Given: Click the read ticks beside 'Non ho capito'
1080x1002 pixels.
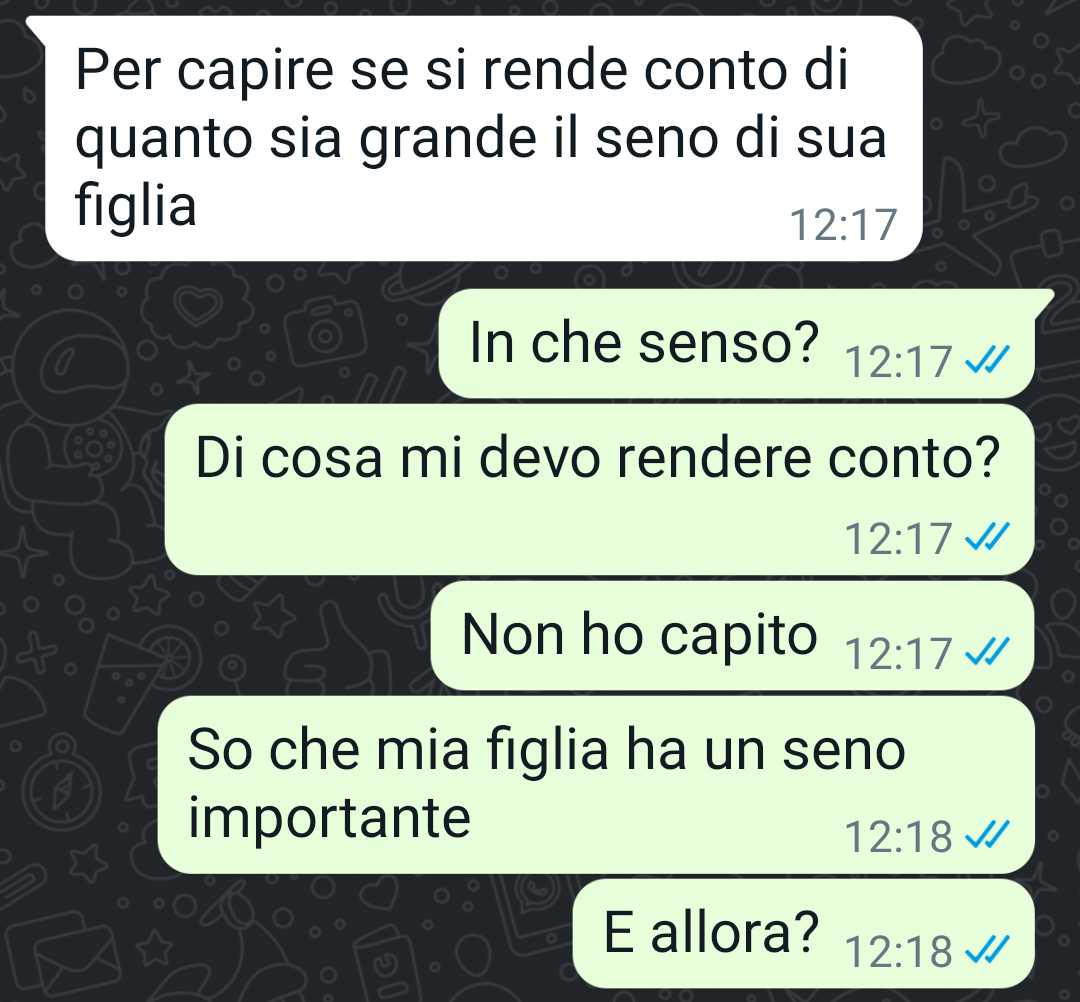Looking at the screenshot, I should tap(988, 651).
